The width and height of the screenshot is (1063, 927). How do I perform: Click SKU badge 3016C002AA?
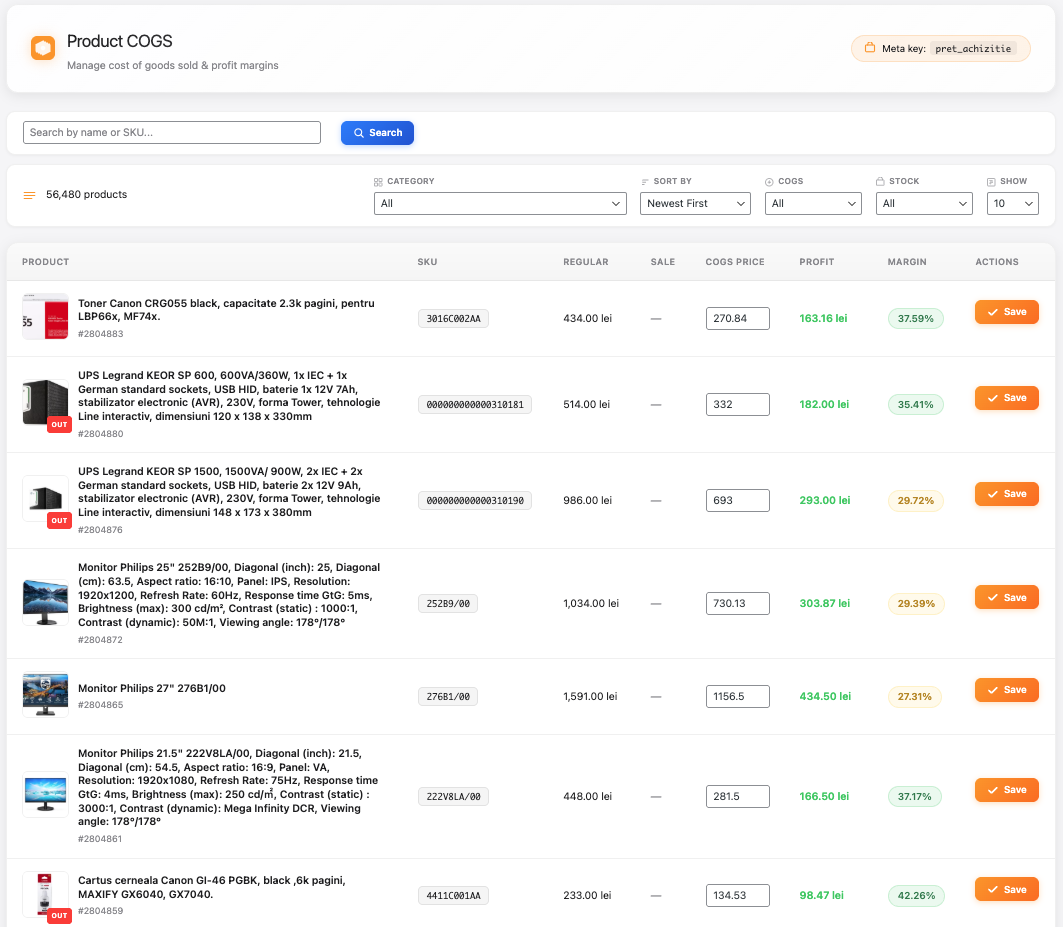454,319
